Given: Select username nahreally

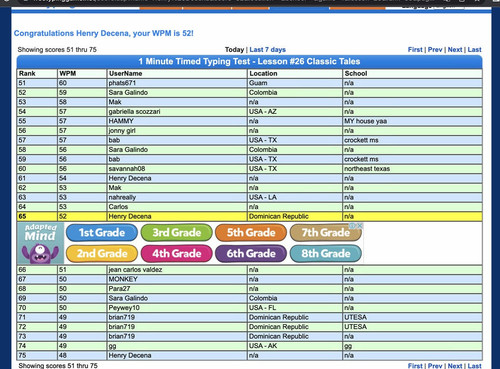Looking at the screenshot, I should 122,197.
